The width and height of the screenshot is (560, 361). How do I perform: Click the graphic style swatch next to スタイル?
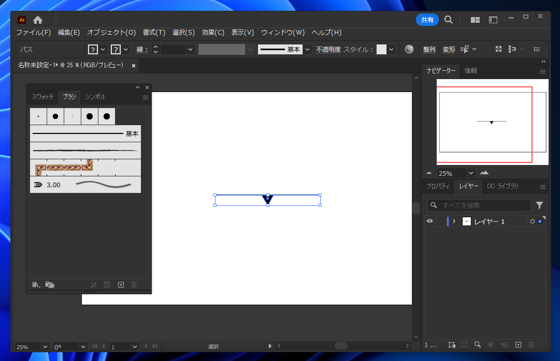tap(381, 49)
